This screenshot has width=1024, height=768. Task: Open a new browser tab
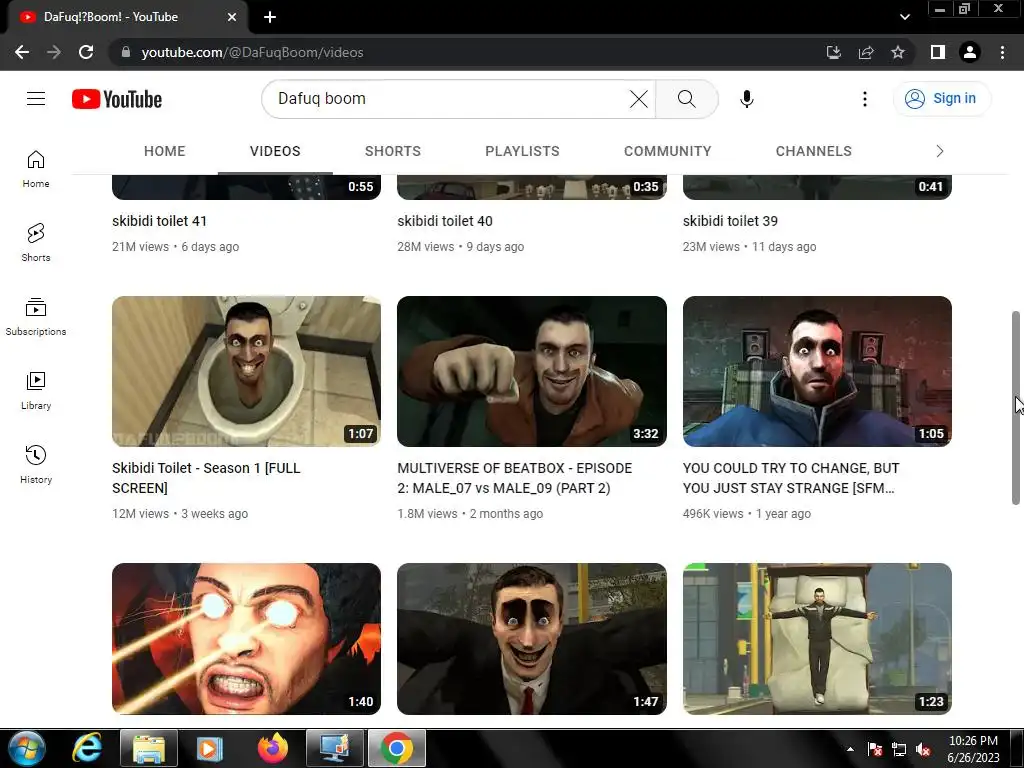[270, 17]
